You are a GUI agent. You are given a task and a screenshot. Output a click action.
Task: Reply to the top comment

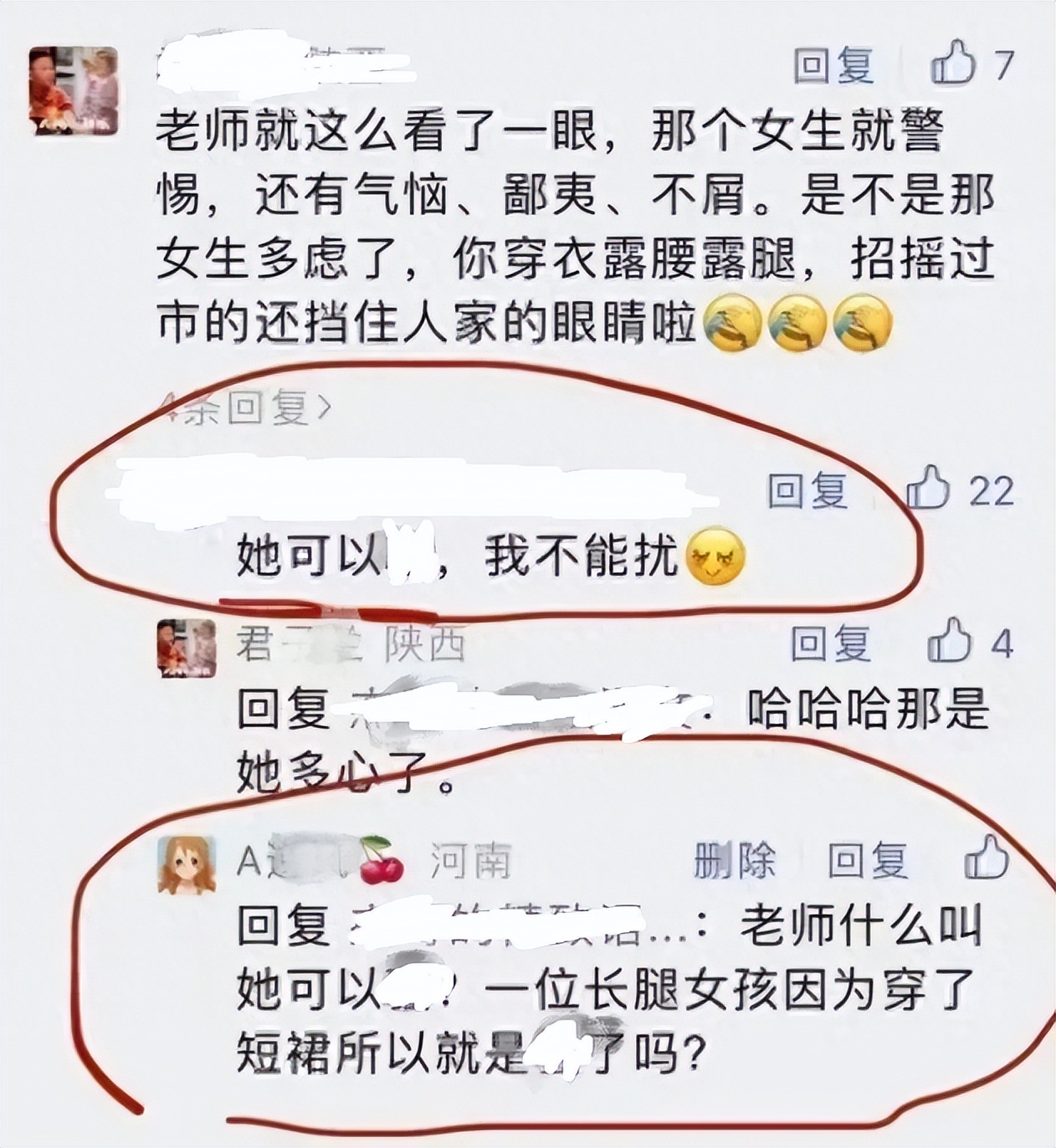833,64
